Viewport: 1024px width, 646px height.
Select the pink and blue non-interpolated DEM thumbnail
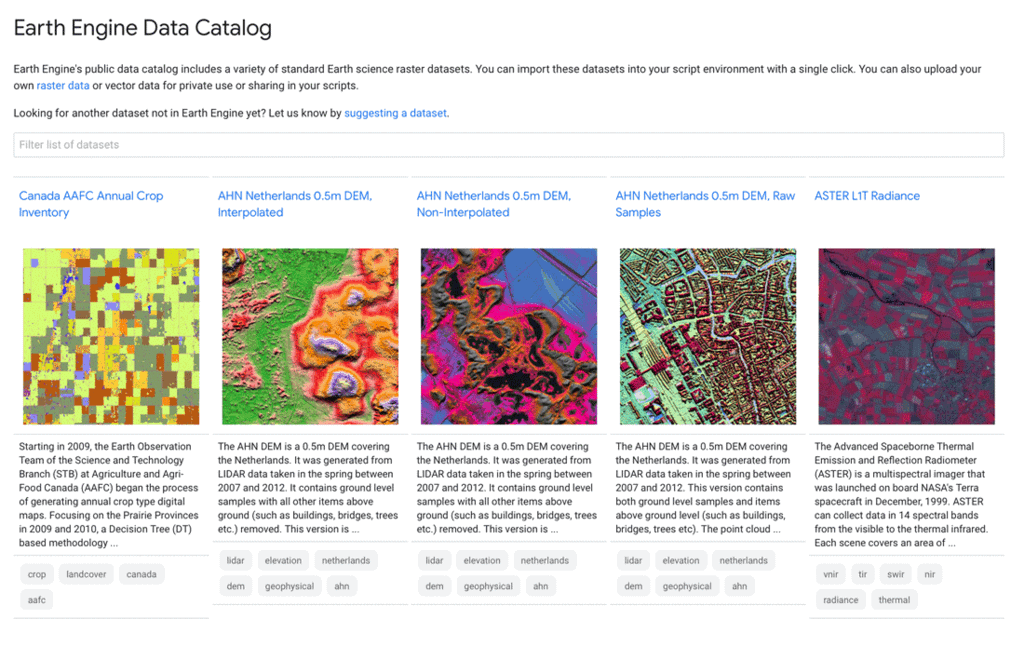pos(509,336)
